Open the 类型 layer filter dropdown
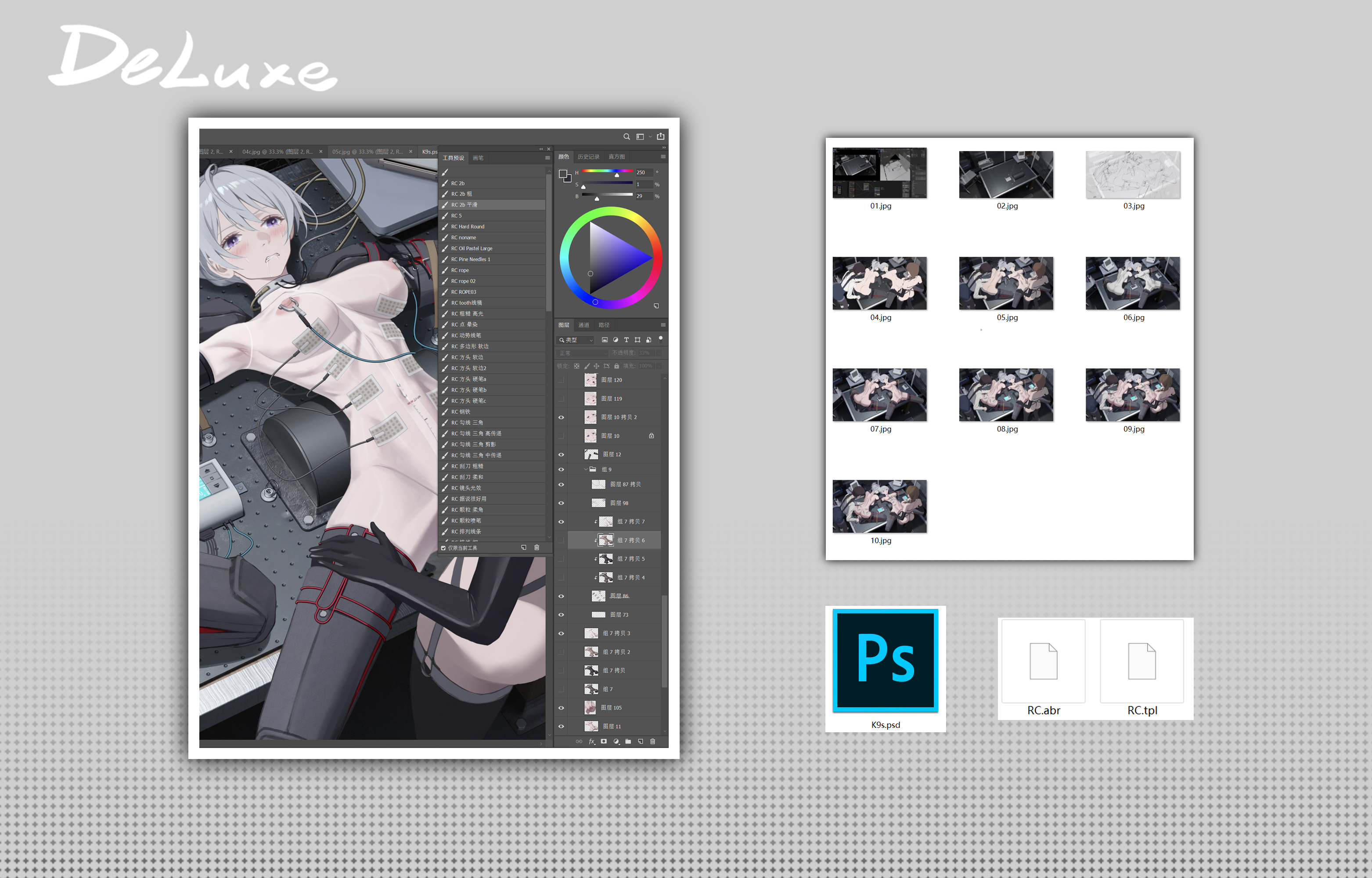Screen dimensions: 1372x878 click(576, 340)
